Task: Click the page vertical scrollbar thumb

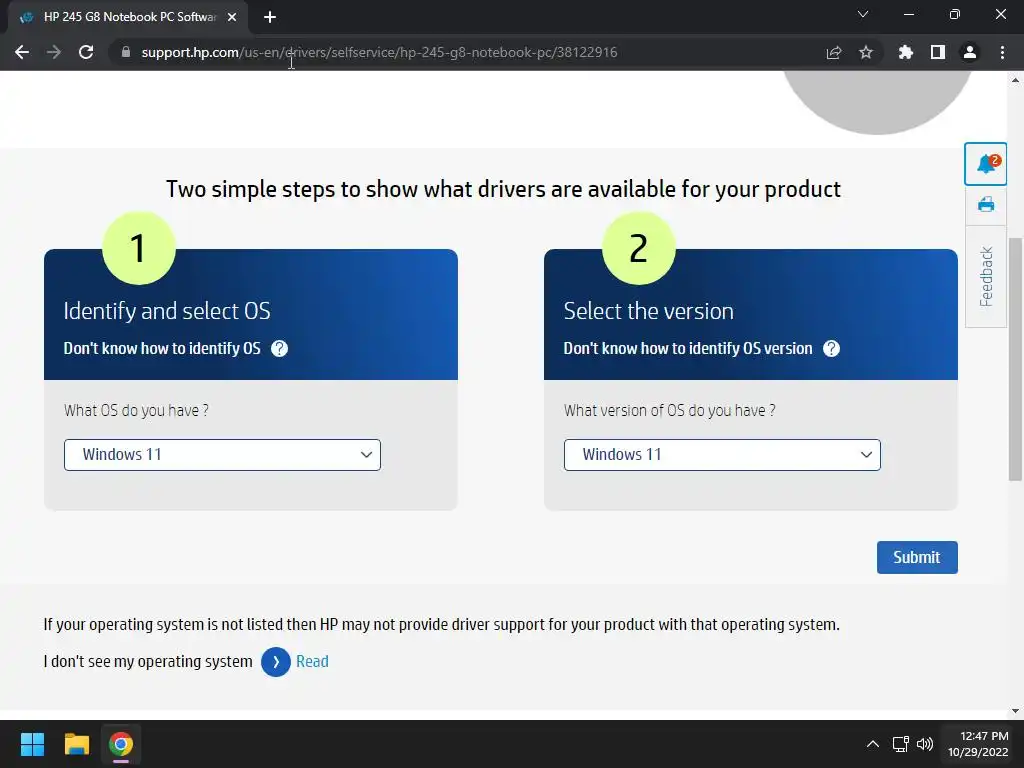Action: click(x=1015, y=359)
